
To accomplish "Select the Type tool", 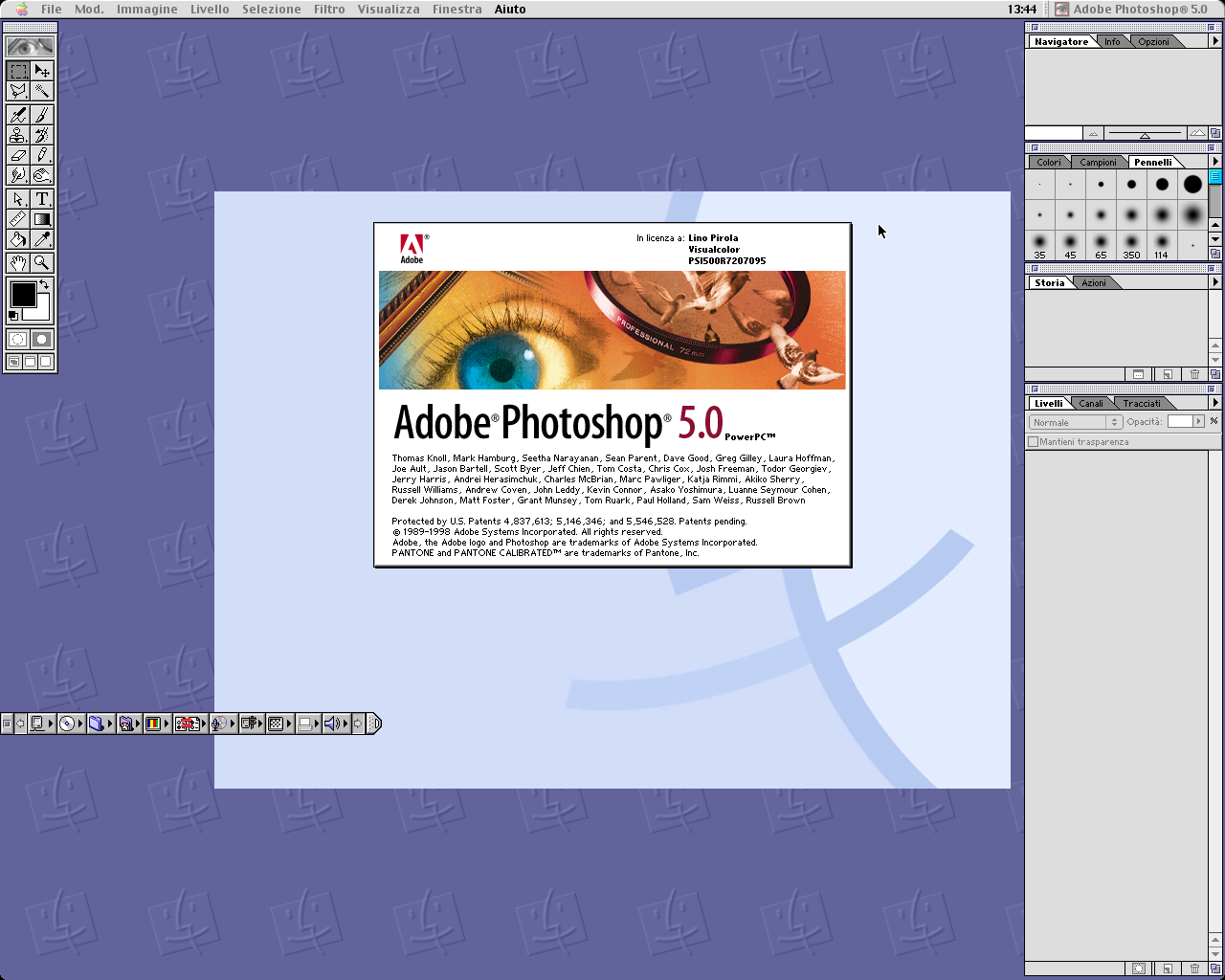I will coord(42,199).
